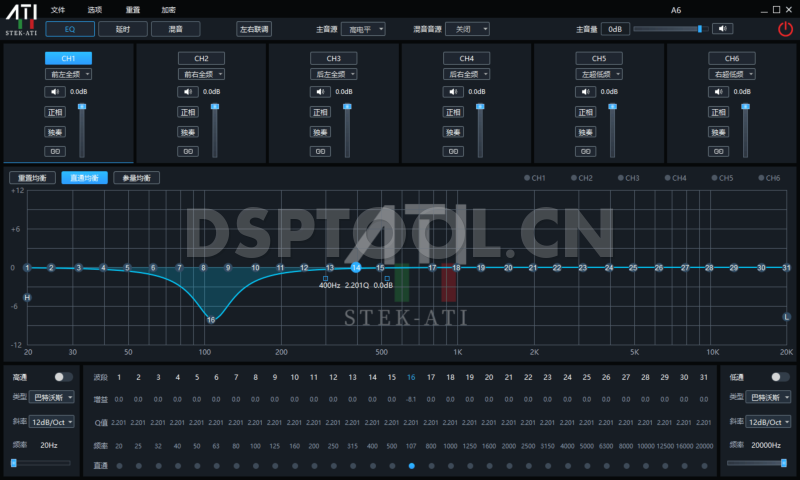Open high-pass 斜率 12dB/Oct dropdown

(52, 422)
